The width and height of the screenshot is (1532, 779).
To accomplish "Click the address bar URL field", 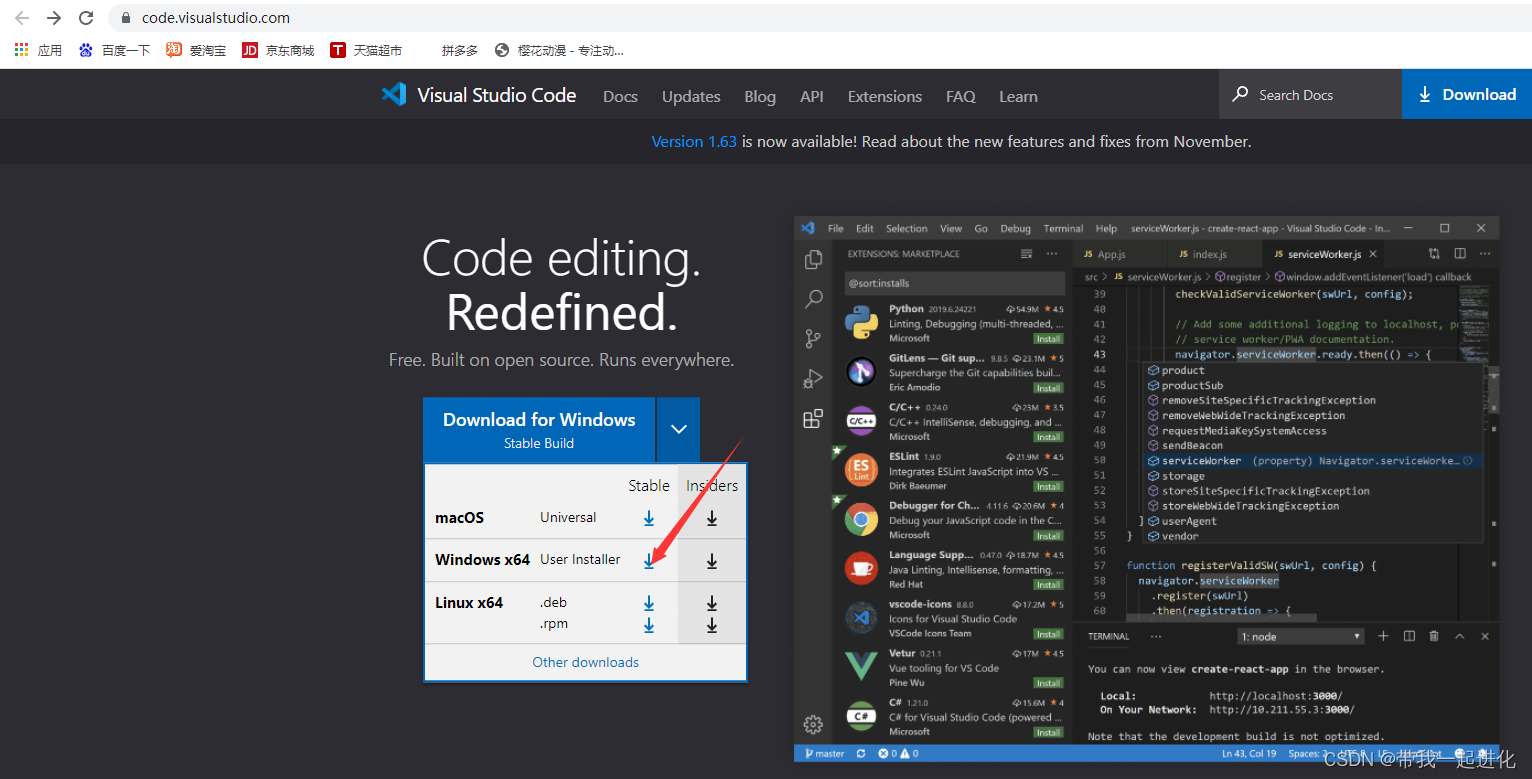I will coord(820,18).
